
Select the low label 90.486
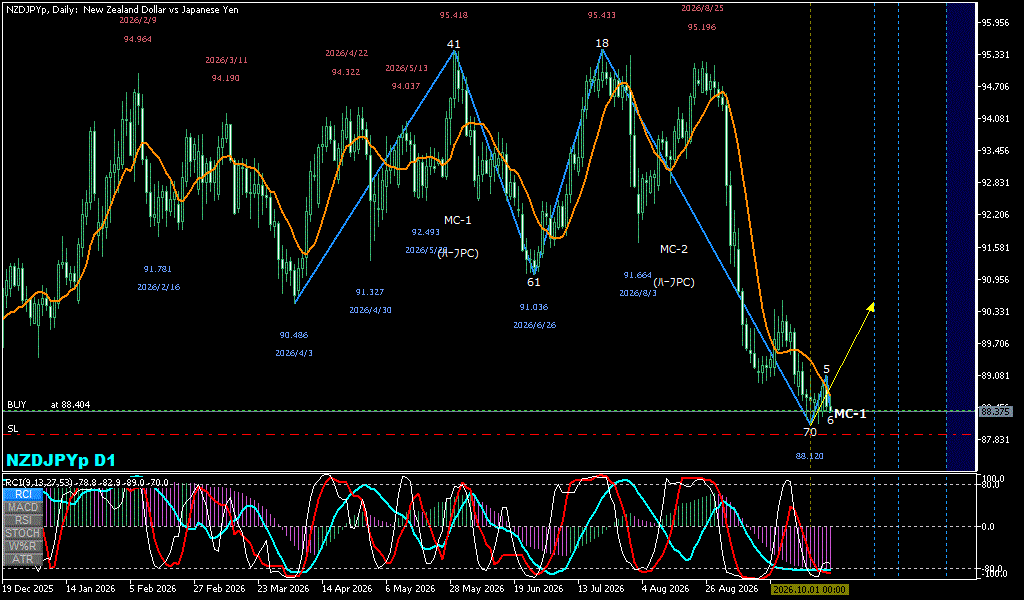293,335
